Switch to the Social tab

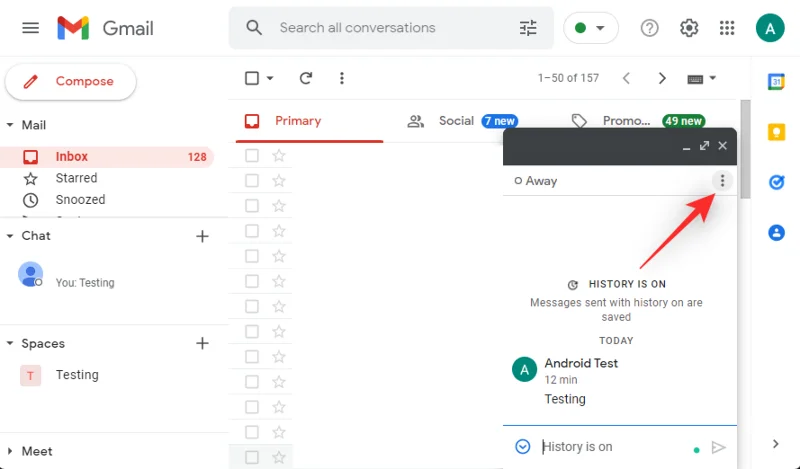(462, 121)
